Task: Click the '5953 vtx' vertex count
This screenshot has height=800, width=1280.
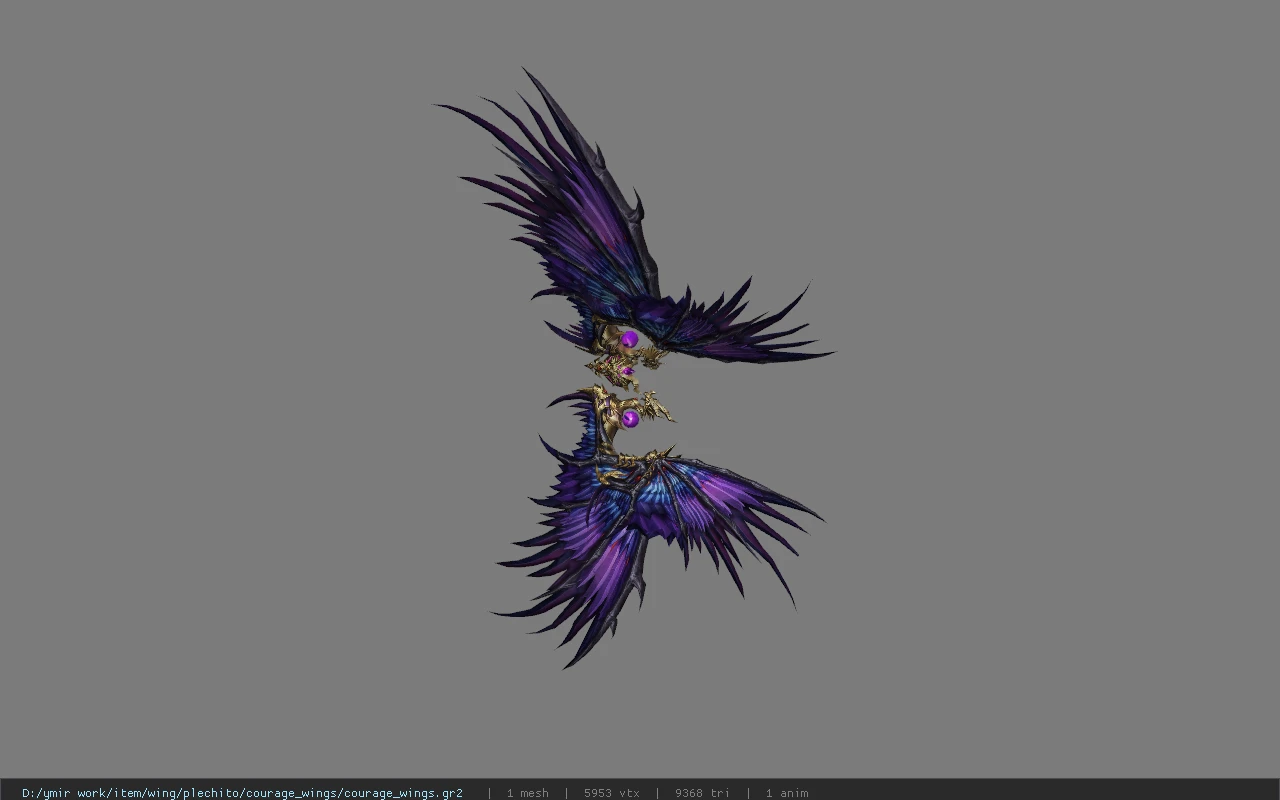Action: 611,793
